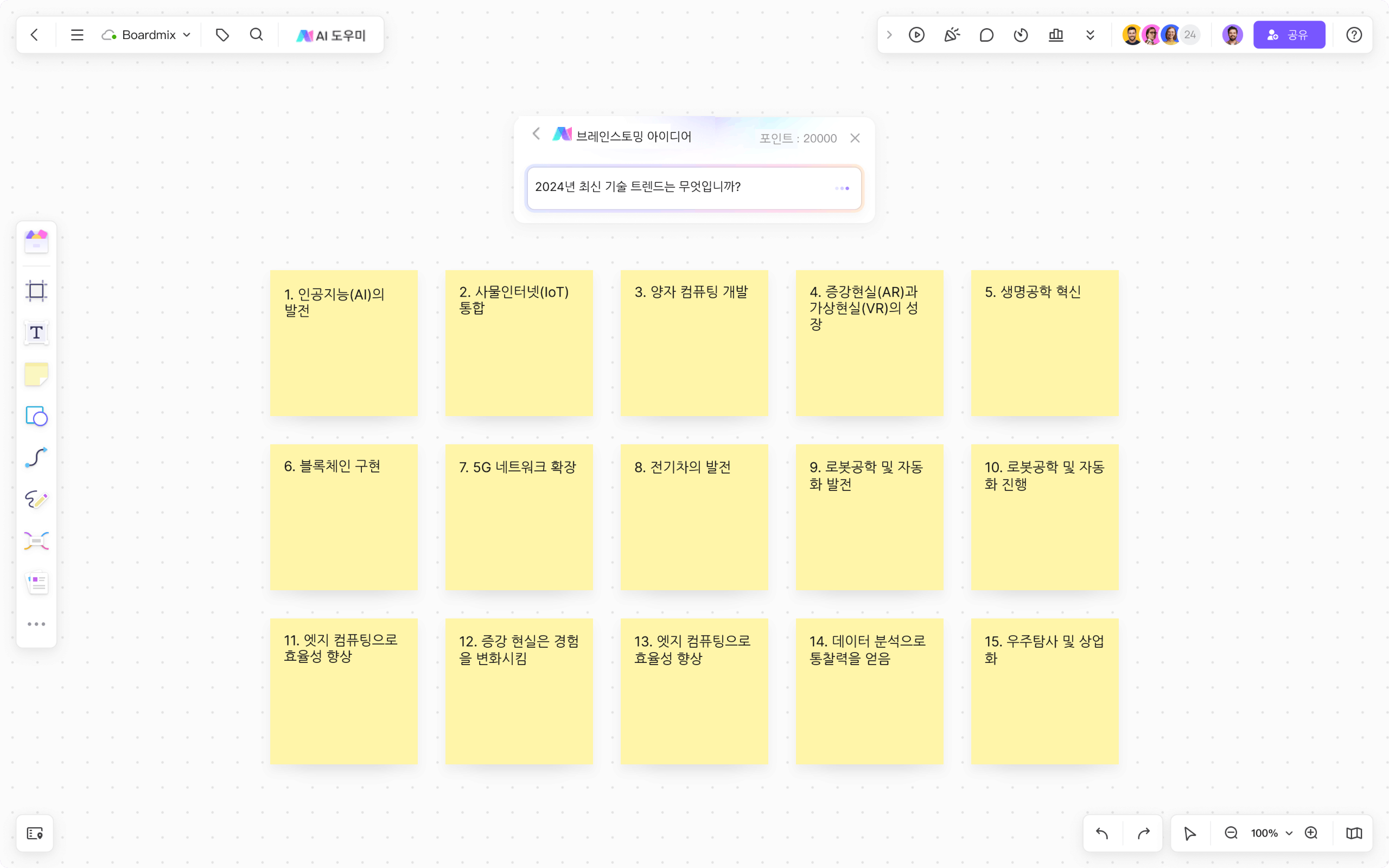Collapse the top toolbar with double chevron
The image size is (1389, 868).
[x=1089, y=34]
